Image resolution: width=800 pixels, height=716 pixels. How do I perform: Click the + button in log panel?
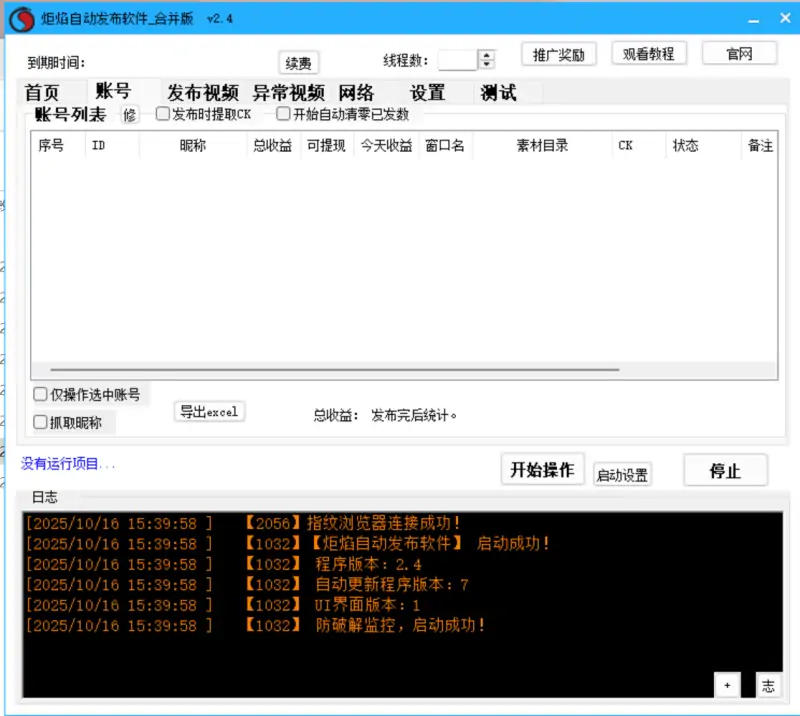click(x=727, y=685)
